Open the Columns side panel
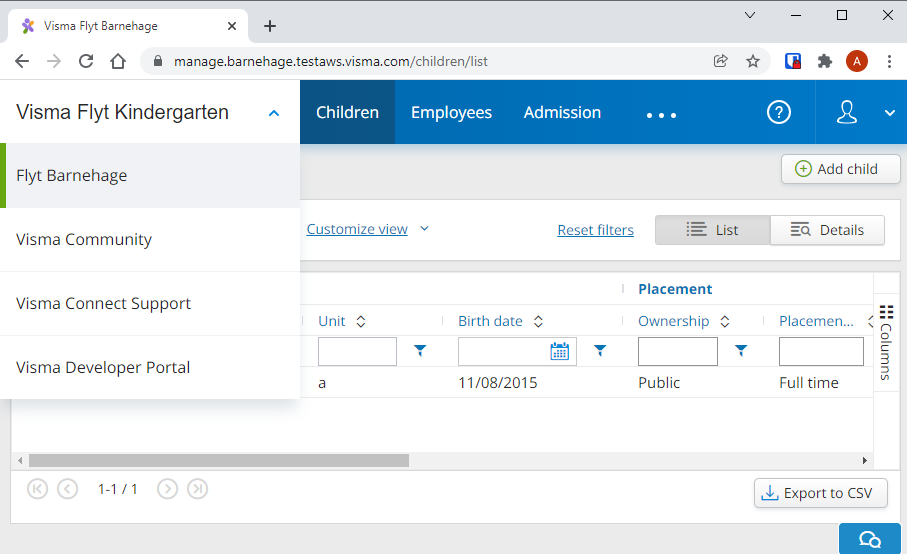Screen dimensions: 907x554 point(886,342)
